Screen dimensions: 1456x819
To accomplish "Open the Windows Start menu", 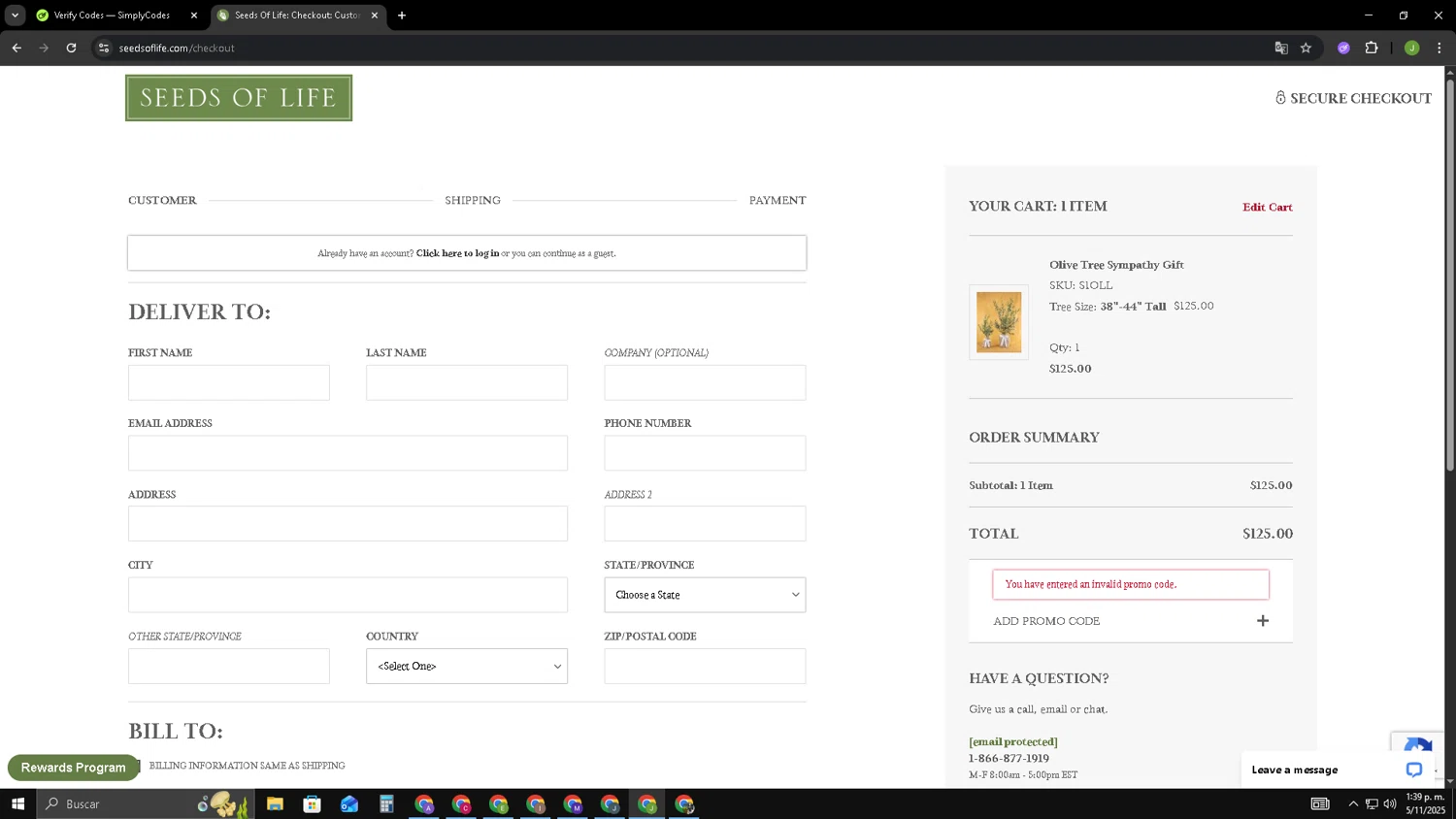I will click(x=17, y=803).
